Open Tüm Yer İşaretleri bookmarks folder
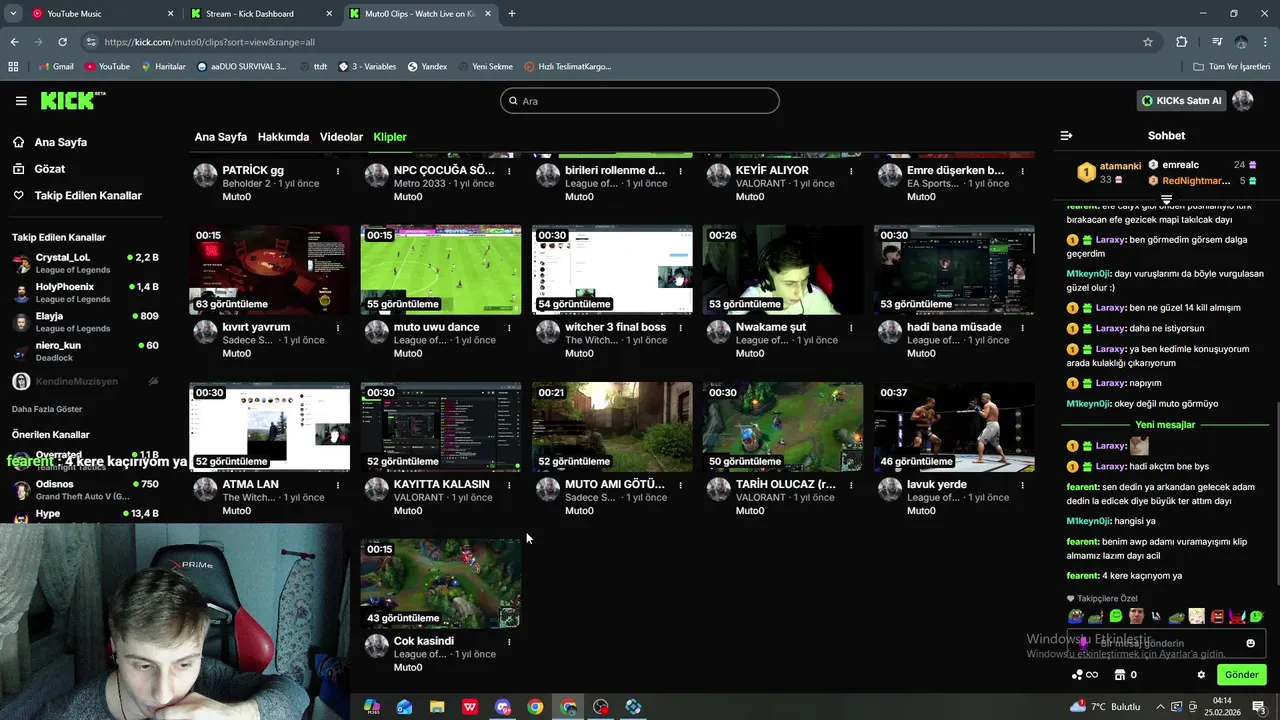 pyautogui.click(x=1232, y=67)
